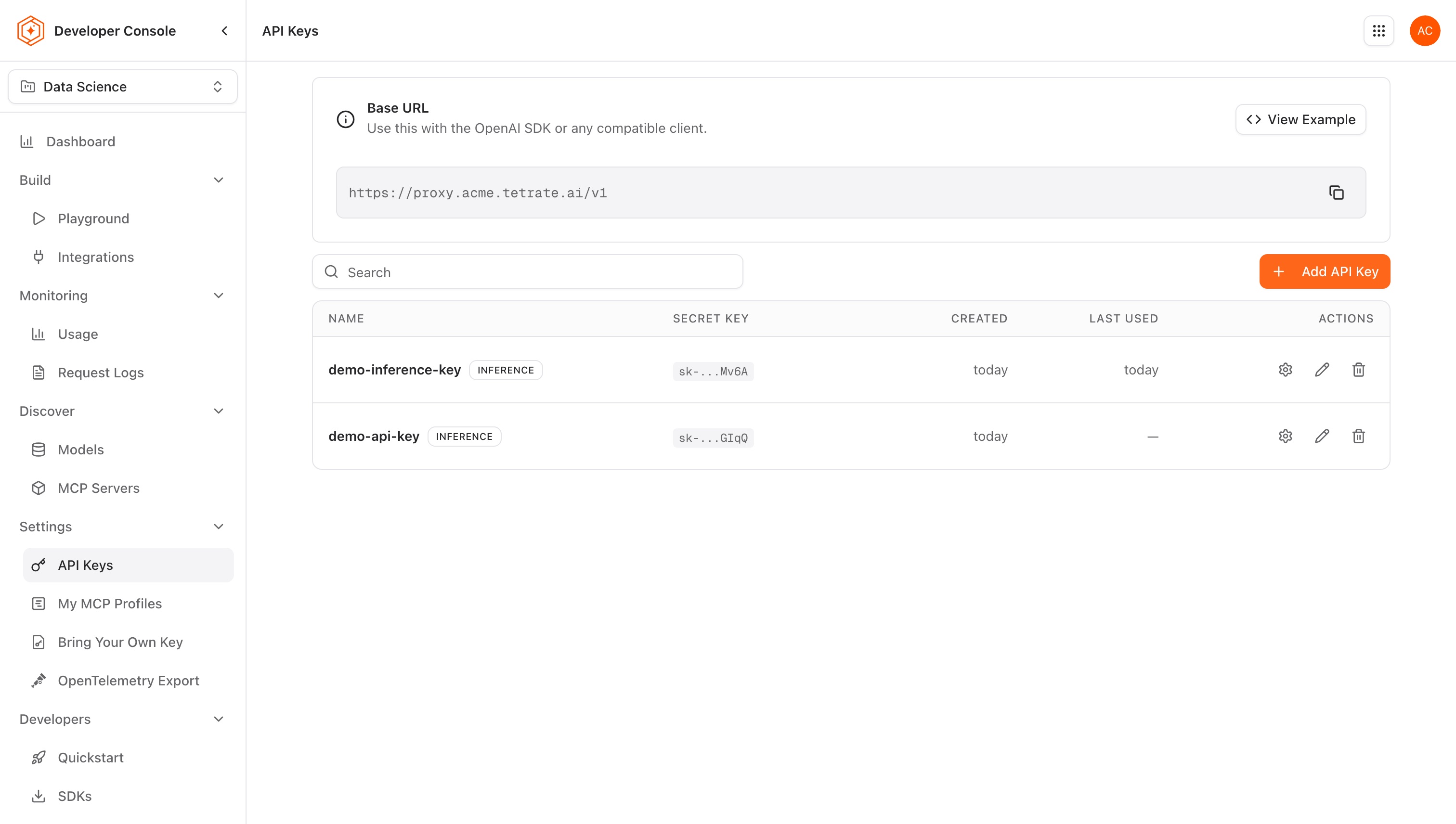Open the AC user avatar menu
This screenshot has width=1456, height=824.
coord(1424,30)
